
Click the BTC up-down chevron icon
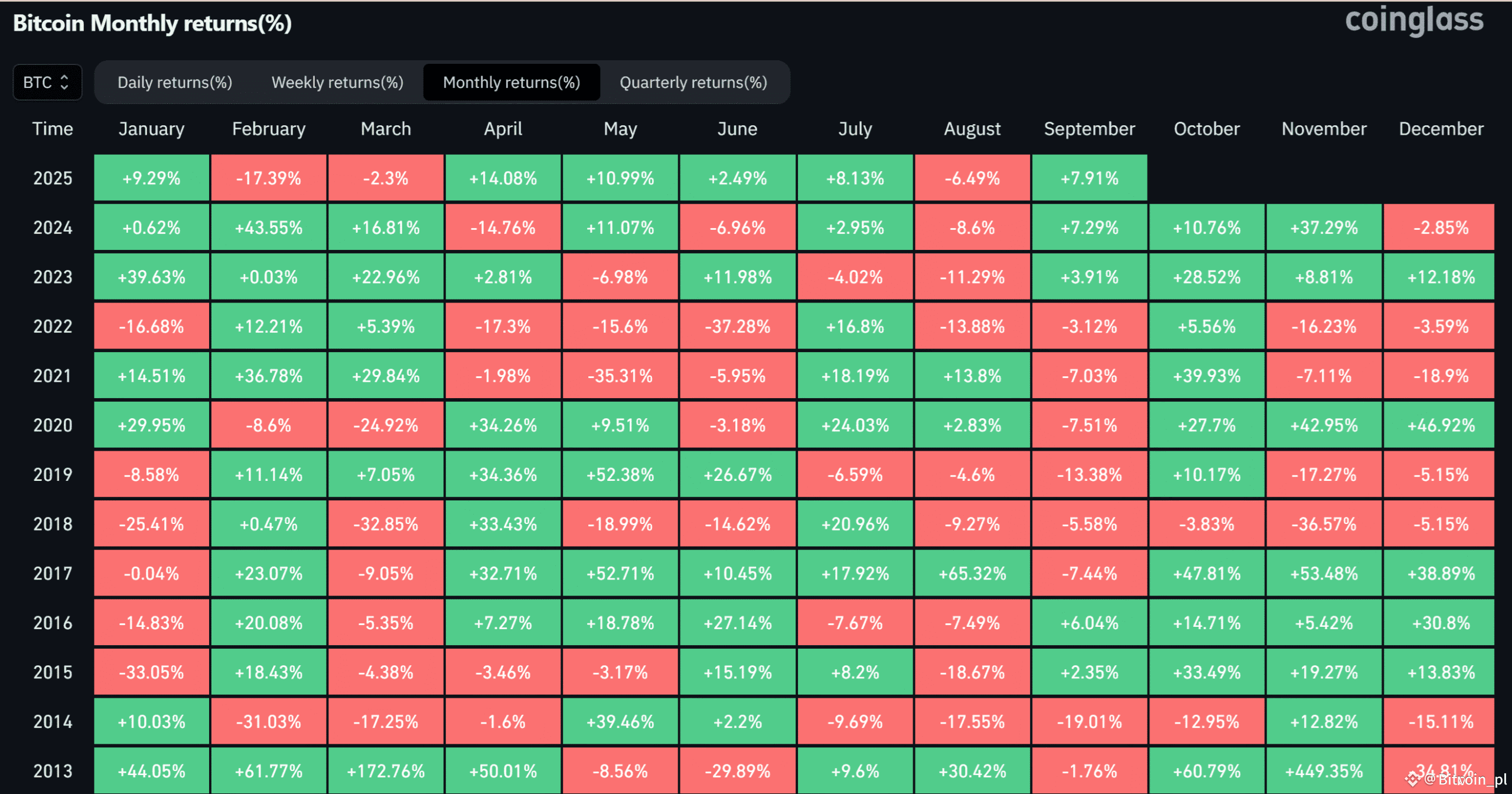(64, 82)
